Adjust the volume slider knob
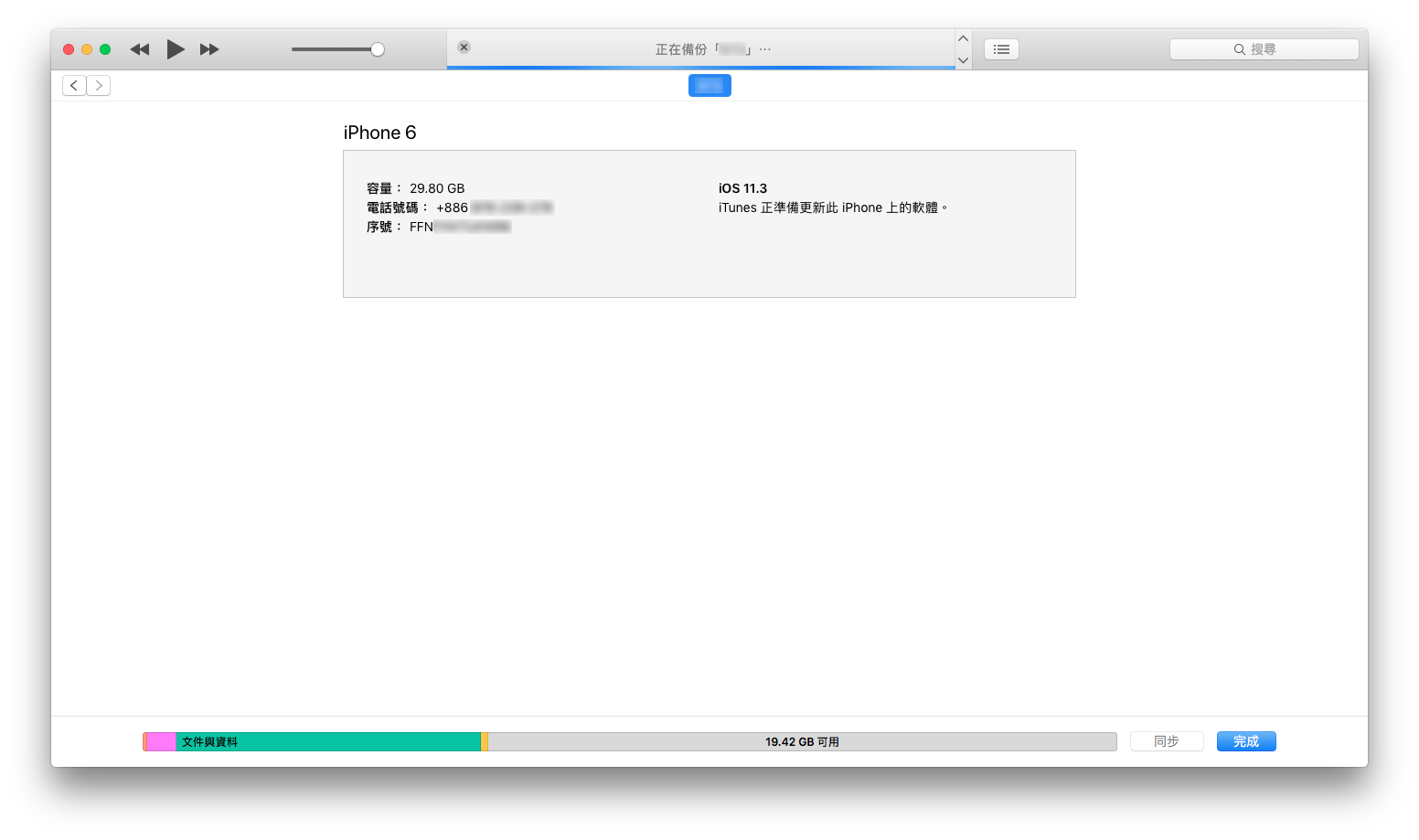 pos(378,49)
